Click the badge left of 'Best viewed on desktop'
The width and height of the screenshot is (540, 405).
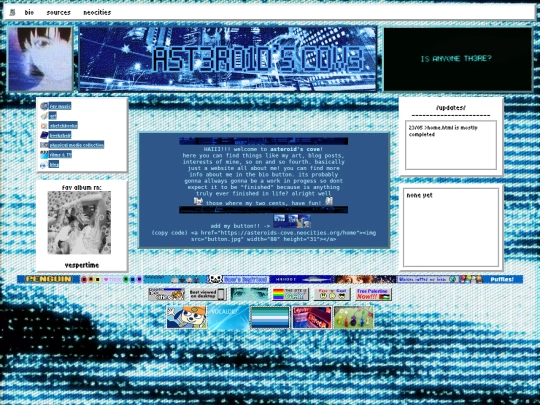pyautogui.click(x=167, y=294)
